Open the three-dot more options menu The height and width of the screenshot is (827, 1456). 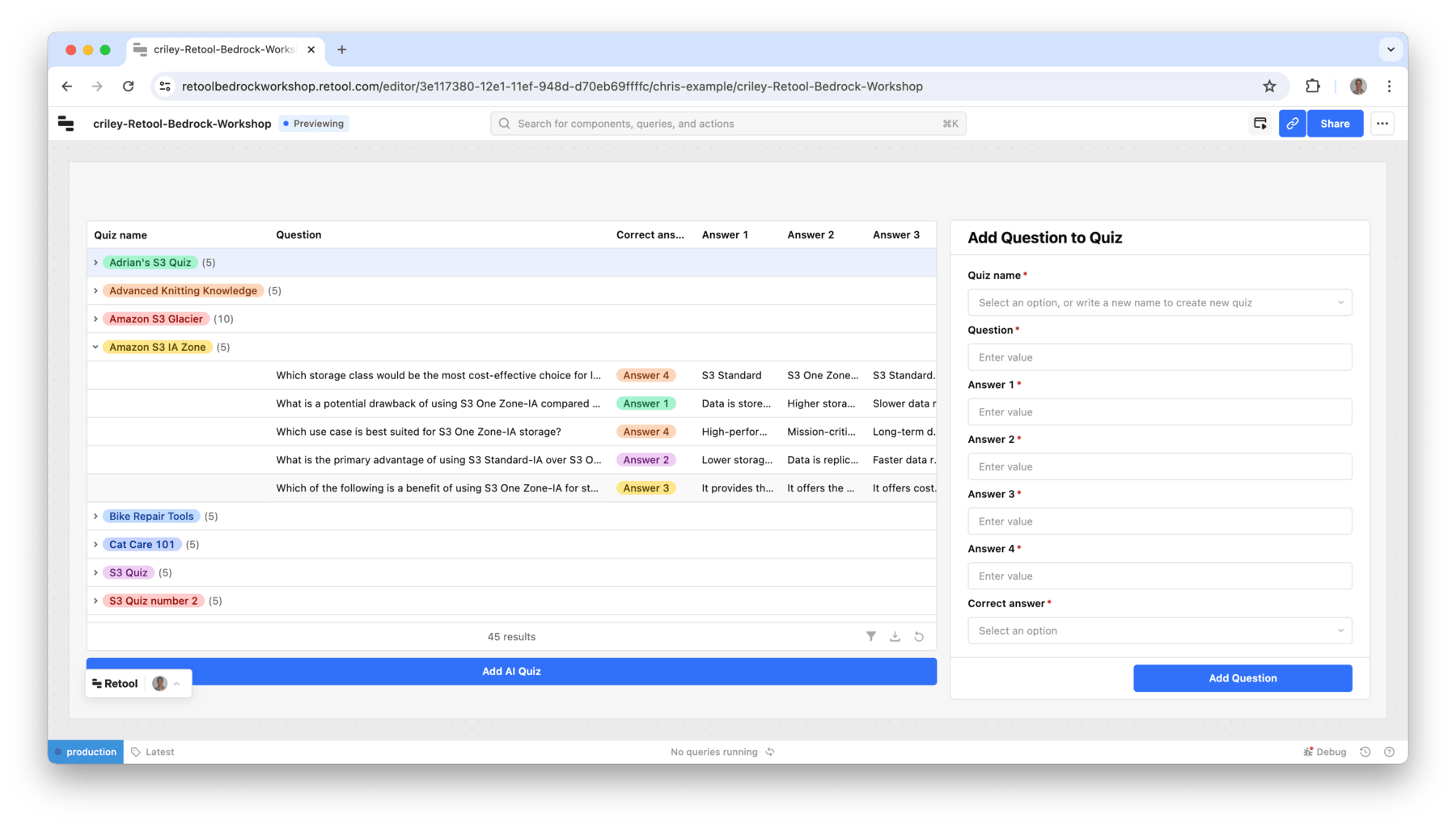[1382, 124]
